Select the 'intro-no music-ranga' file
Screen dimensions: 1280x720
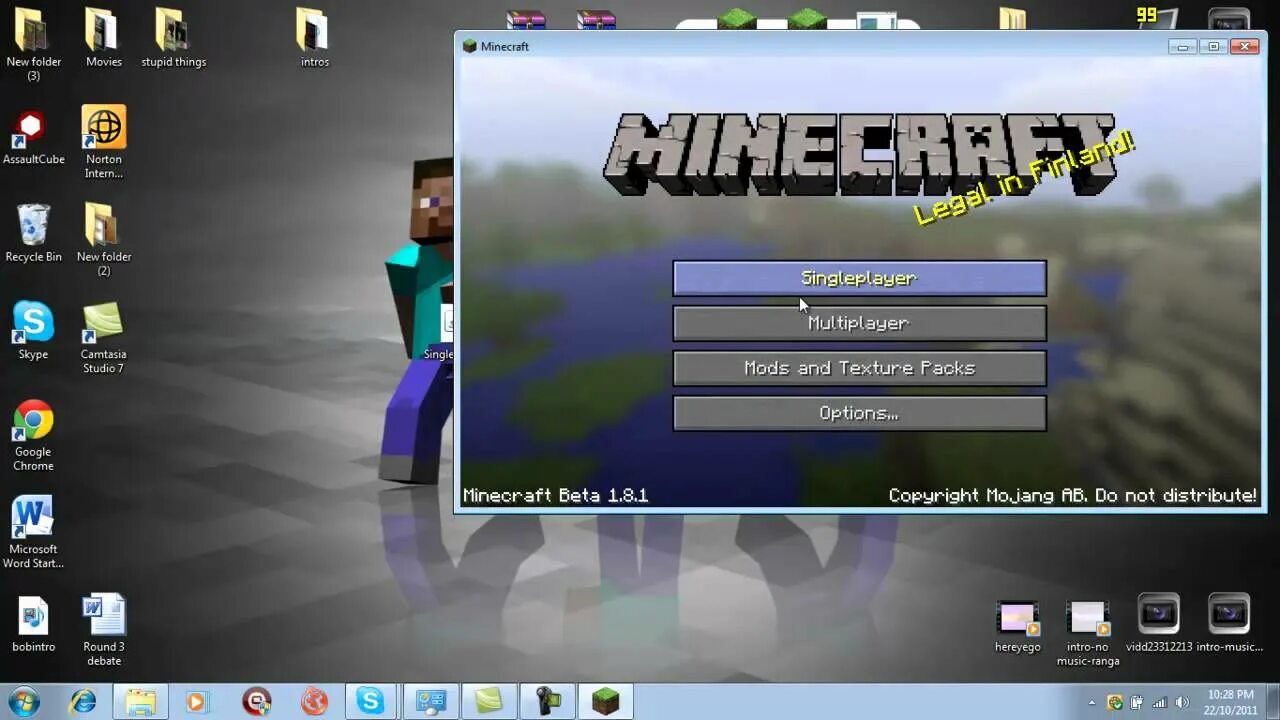click(1088, 633)
